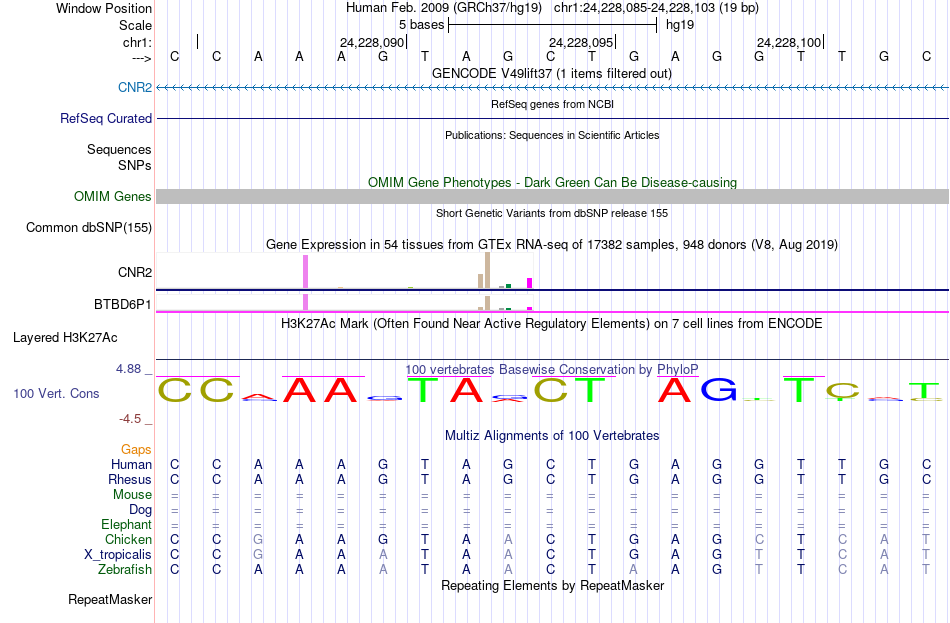
Task: Open the 100 Vert. Cons track label
Action: pos(56,393)
